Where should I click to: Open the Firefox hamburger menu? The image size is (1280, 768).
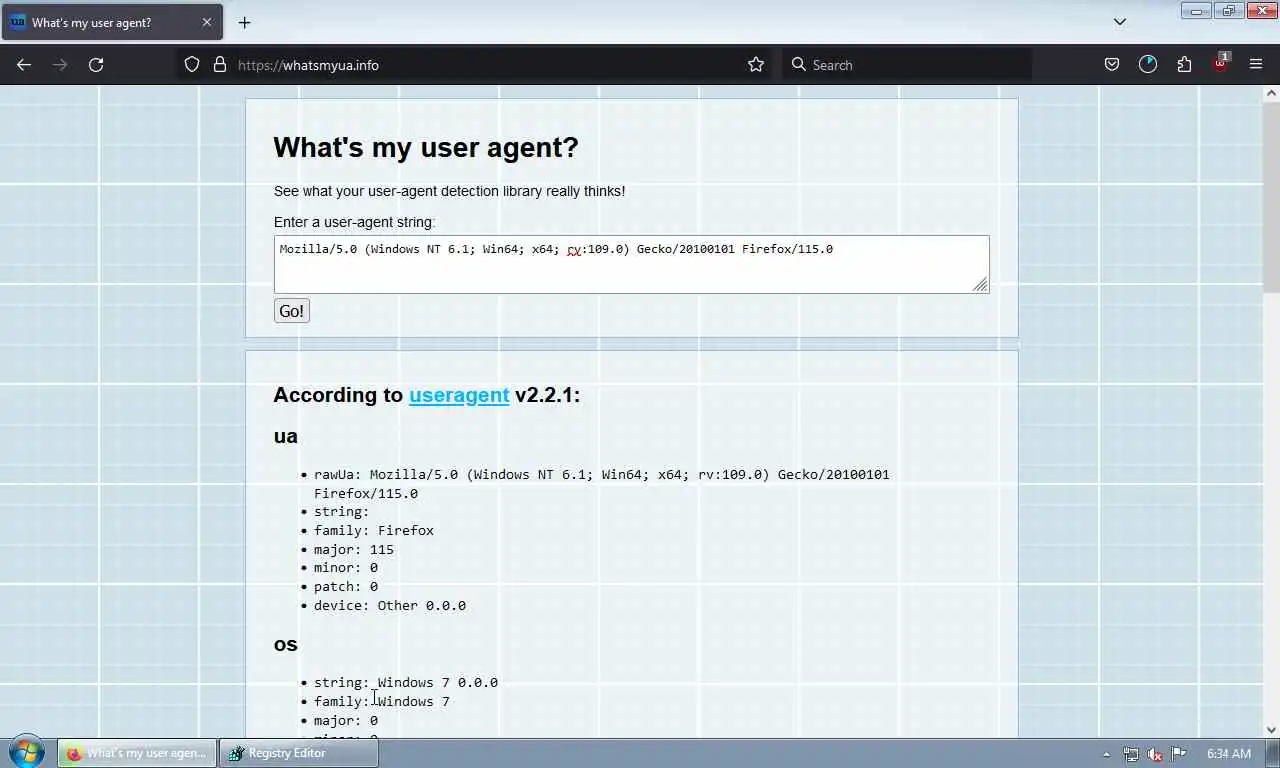pos(1256,65)
